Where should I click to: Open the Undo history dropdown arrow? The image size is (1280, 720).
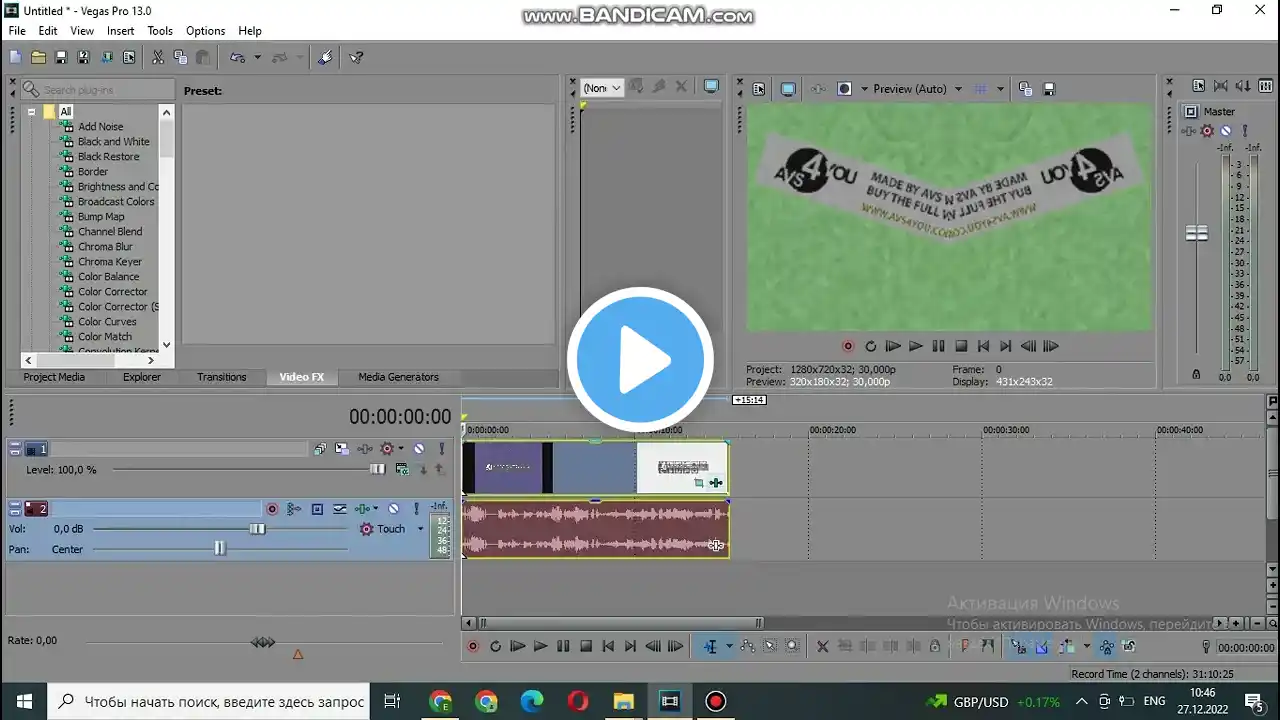pyautogui.click(x=257, y=58)
